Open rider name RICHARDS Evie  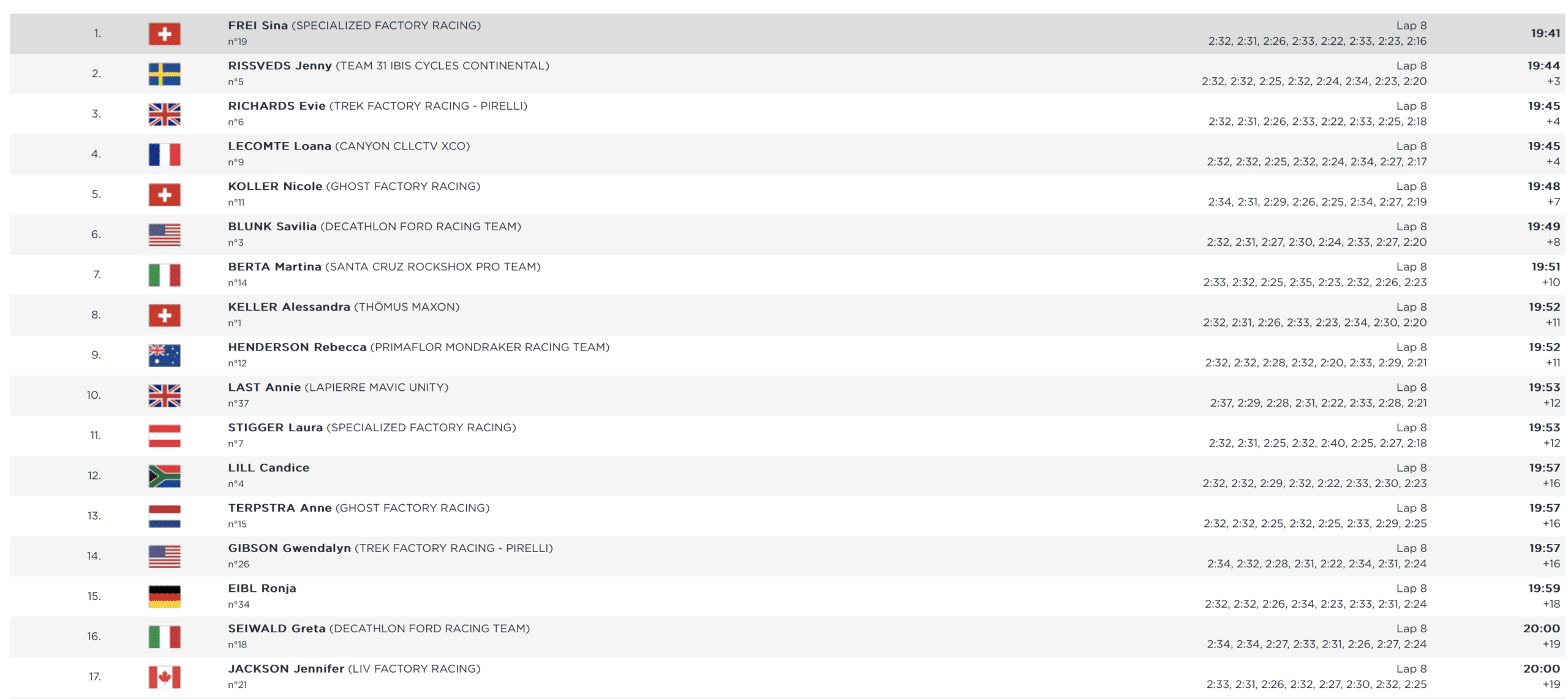click(x=276, y=106)
